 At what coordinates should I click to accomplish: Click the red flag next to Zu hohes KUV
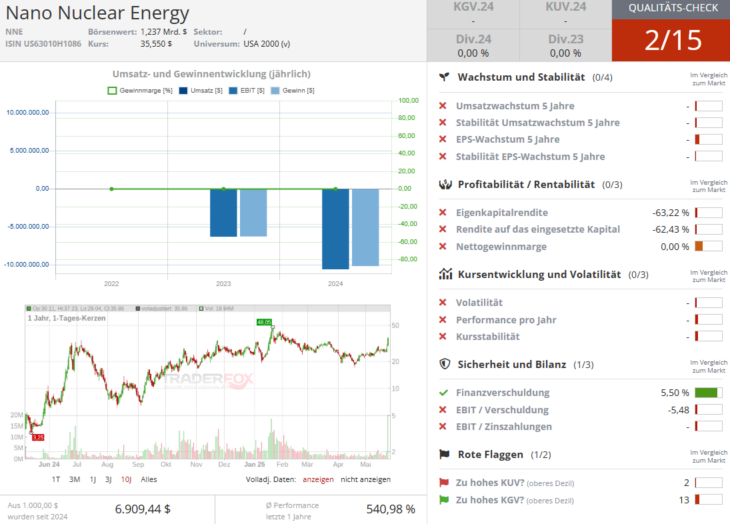444,483
